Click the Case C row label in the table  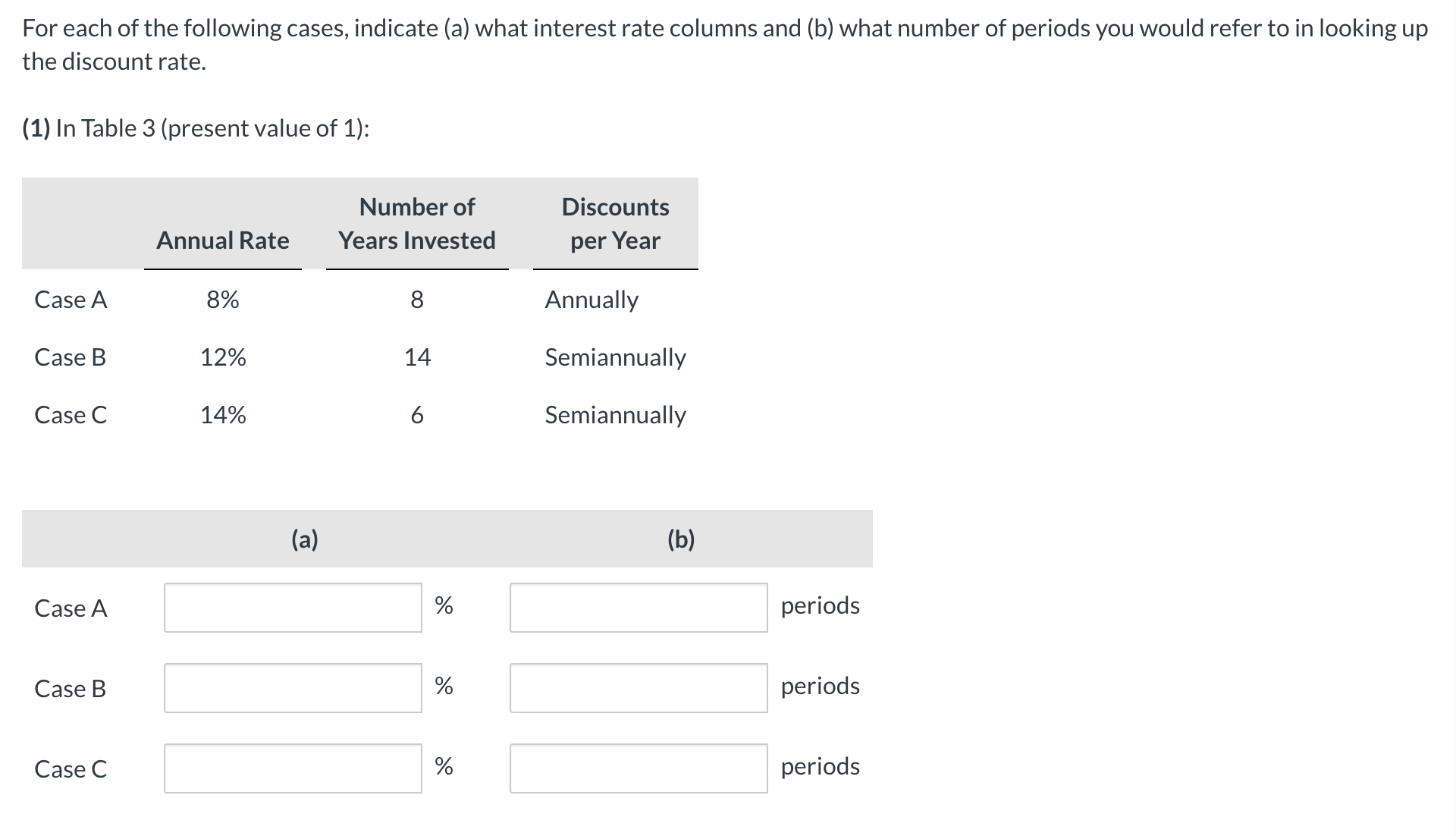click(x=71, y=414)
